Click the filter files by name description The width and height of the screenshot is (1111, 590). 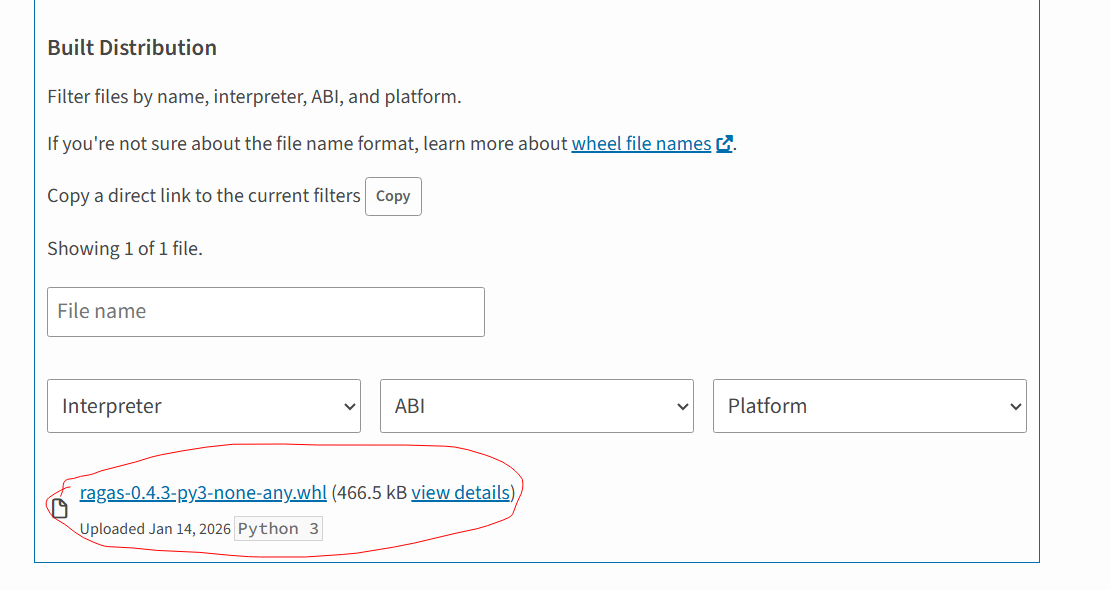(254, 97)
